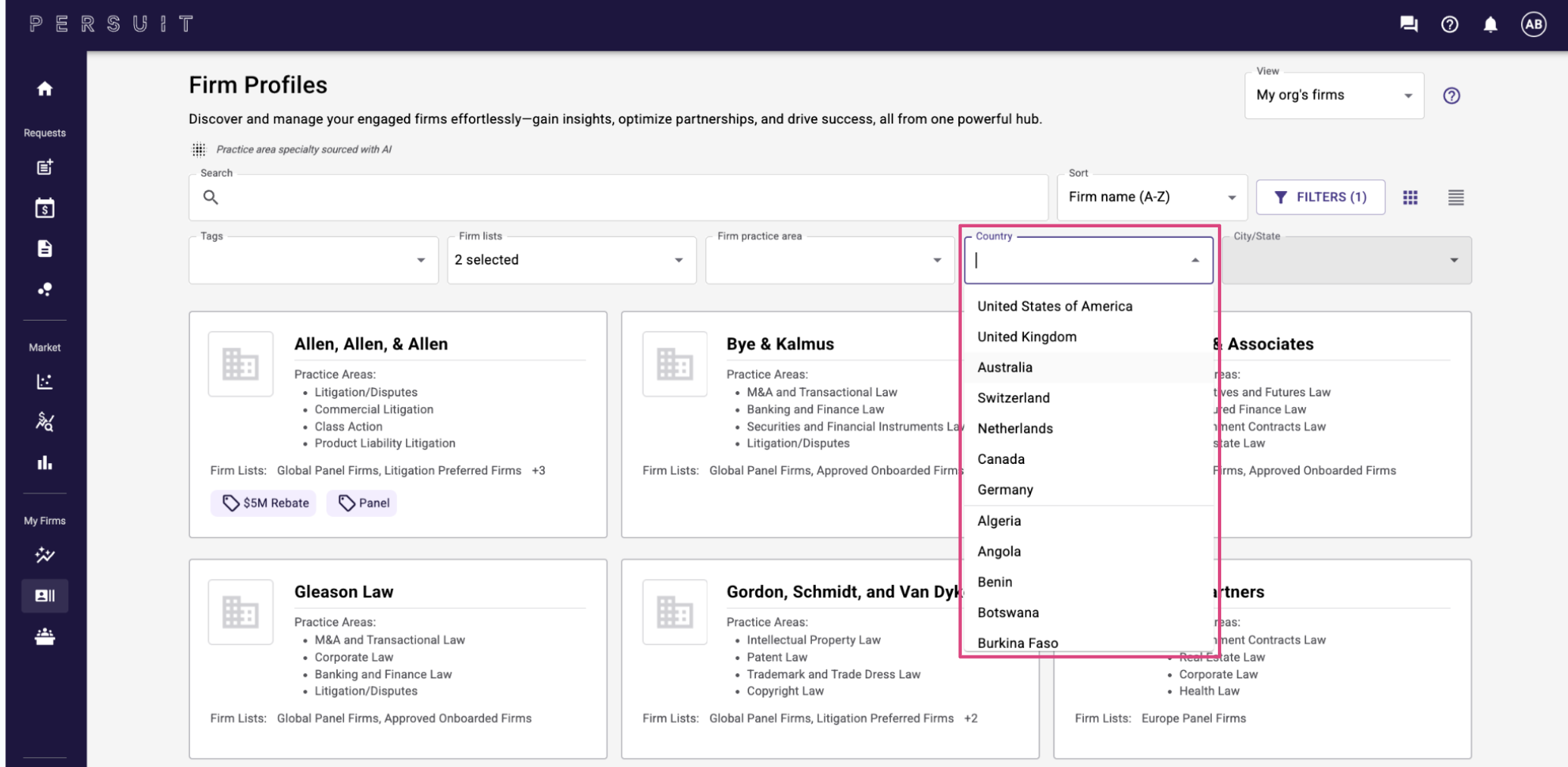This screenshot has height=767, width=1568.
Task: Open the notifications bell
Action: click(1490, 24)
